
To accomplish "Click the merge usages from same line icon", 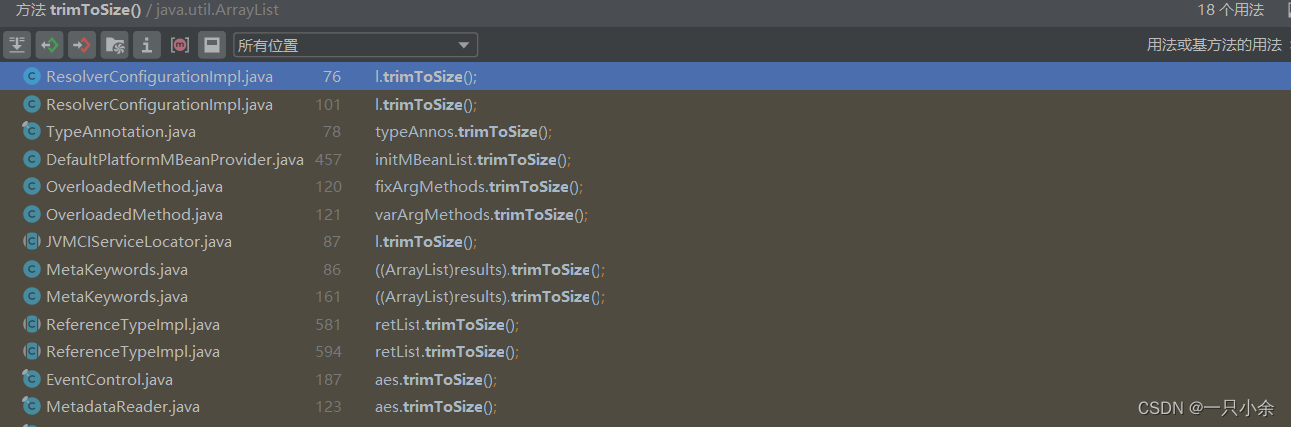I will coord(17,45).
